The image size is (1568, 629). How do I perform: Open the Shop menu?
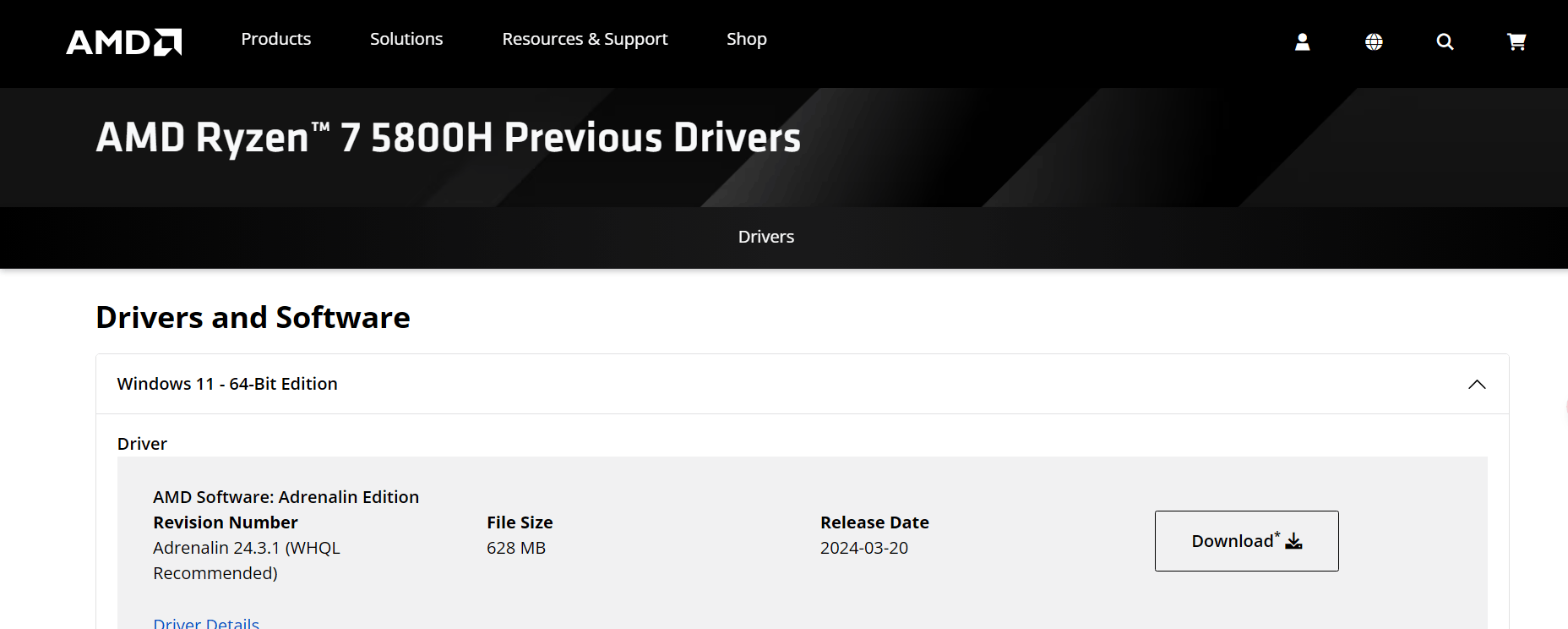pyautogui.click(x=747, y=39)
